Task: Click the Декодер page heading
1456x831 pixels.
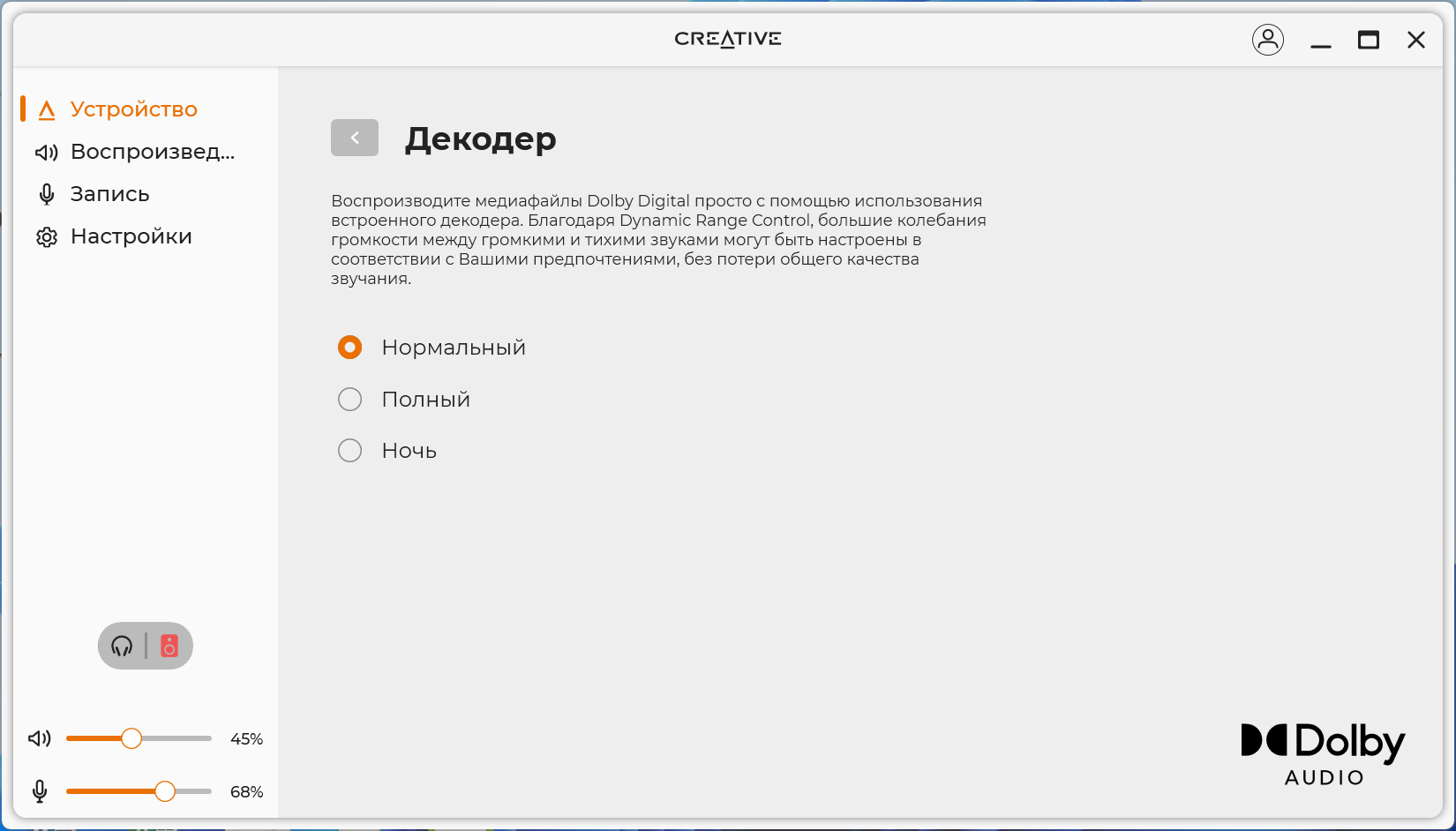Action: tap(480, 138)
